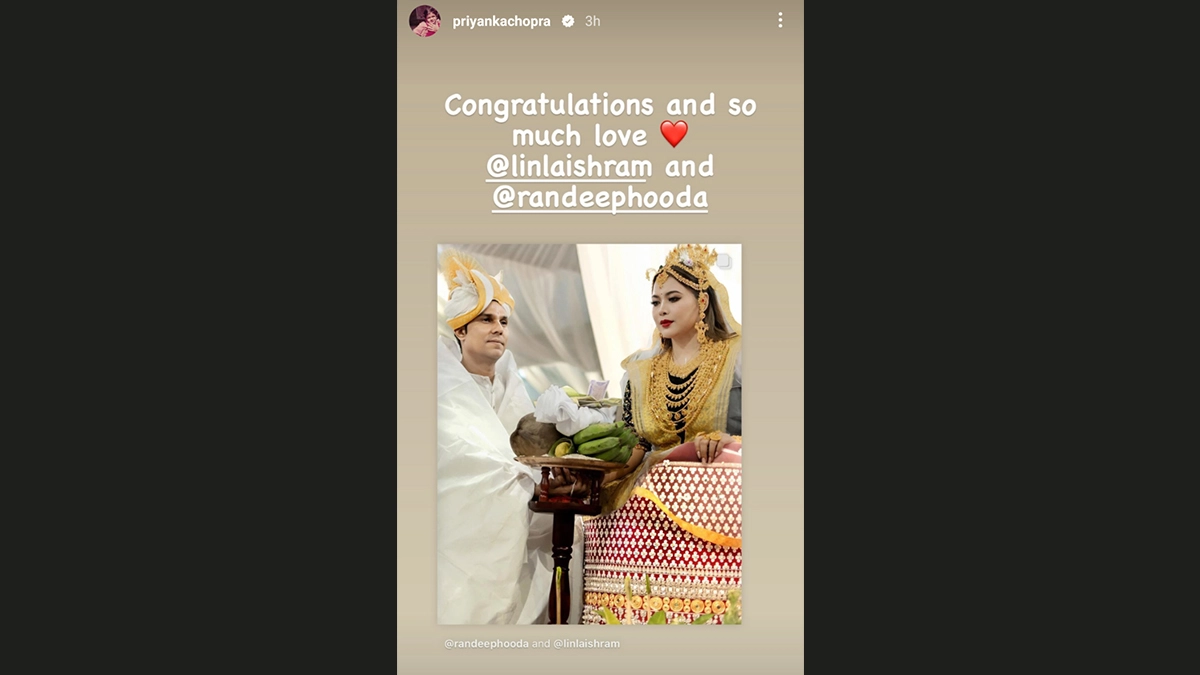Open the underlined @linlaishram mention

(x=569, y=166)
